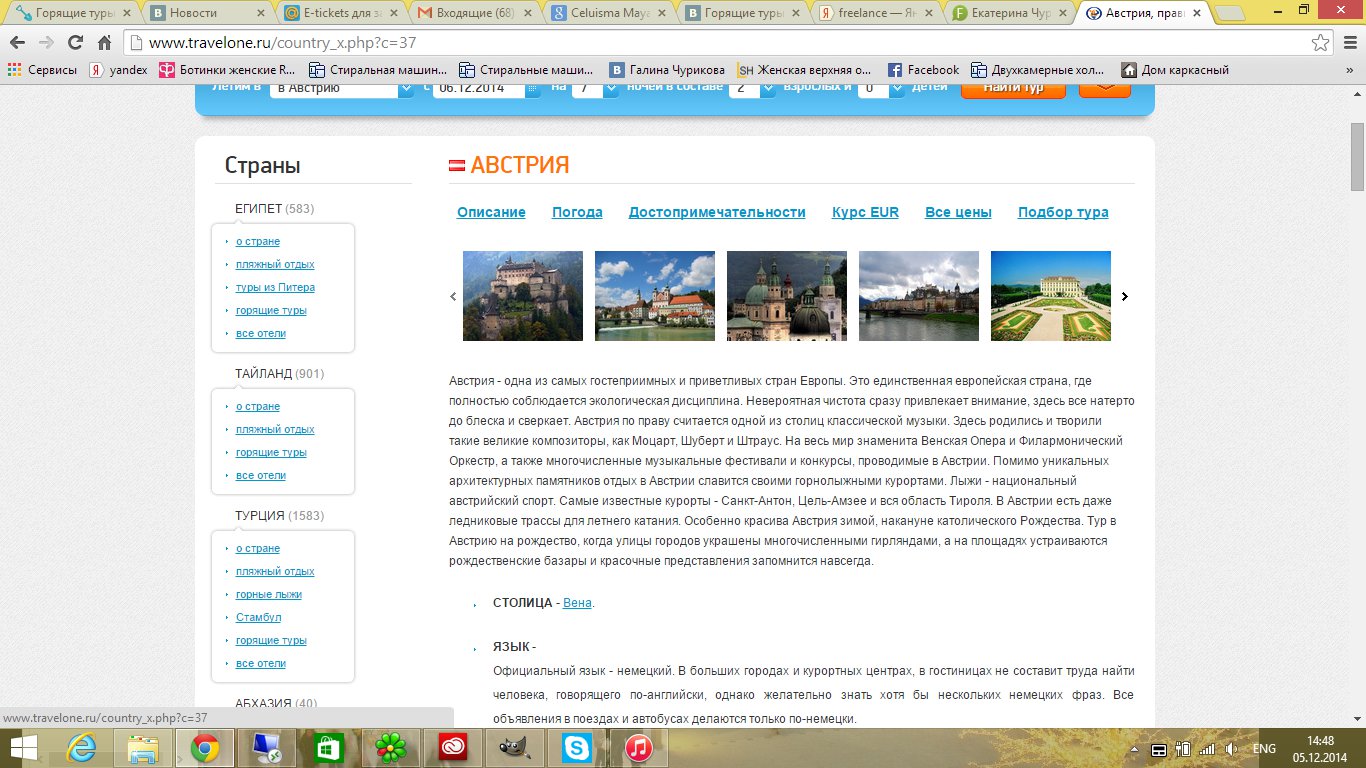The image size is (1366, 768).
Task: Go back with the browser back arrow
Action: [17, 43]
